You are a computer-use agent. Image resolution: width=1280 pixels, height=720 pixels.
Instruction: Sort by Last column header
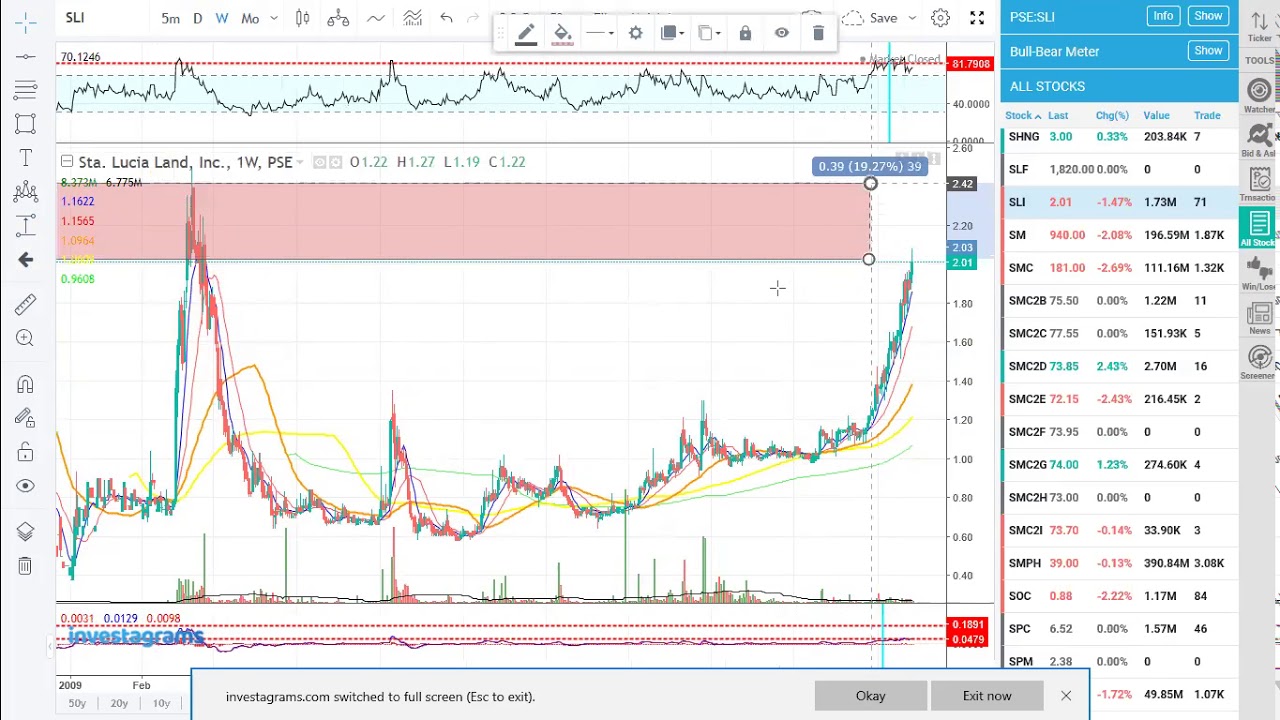(1058, 115)
